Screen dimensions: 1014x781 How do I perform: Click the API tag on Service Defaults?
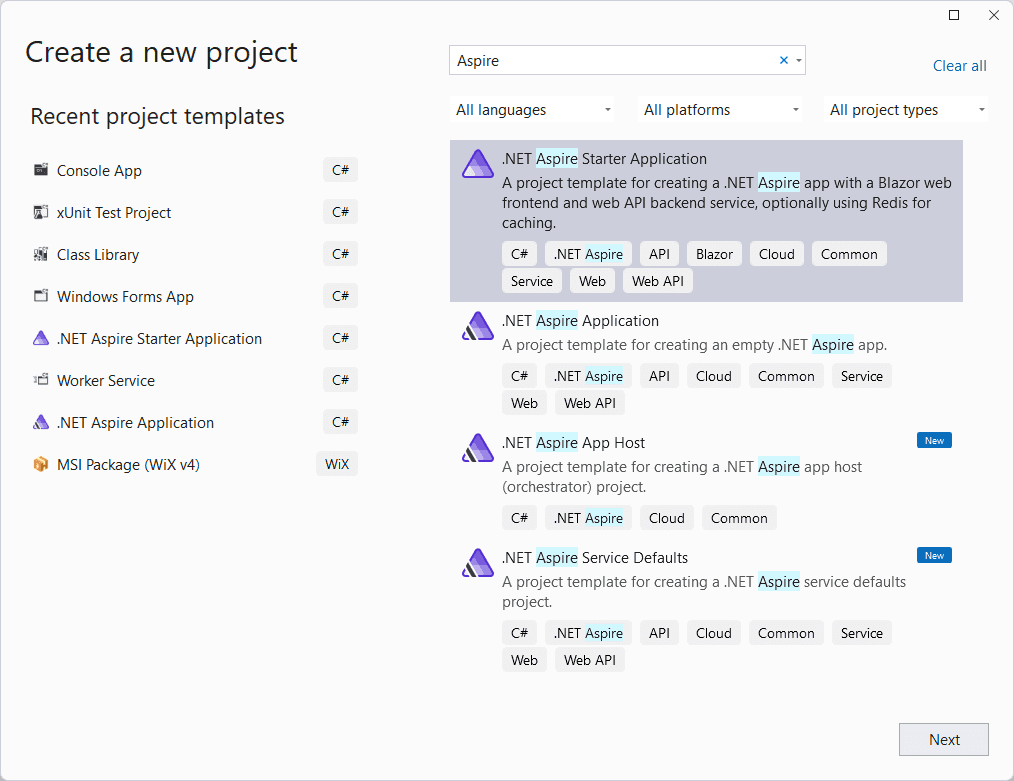tap(660, 633)
